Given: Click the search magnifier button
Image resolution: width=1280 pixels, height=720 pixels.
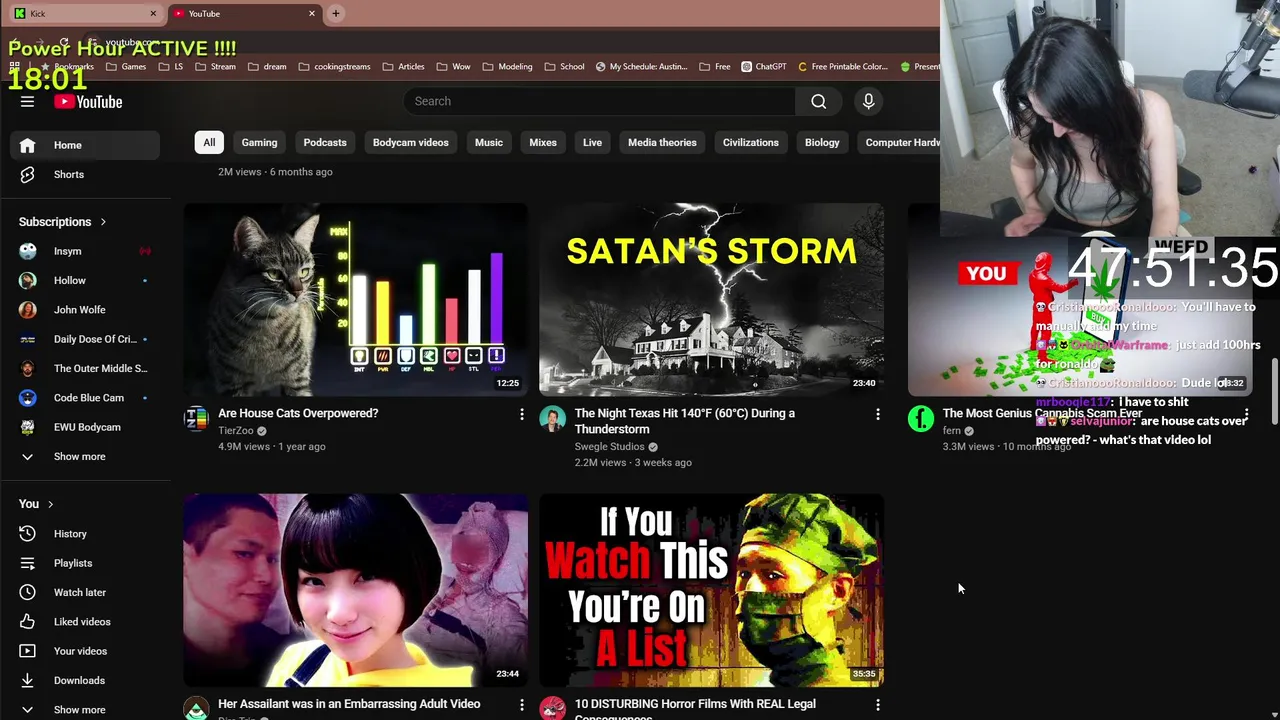Looking at the screenshot, I should 818,101.
